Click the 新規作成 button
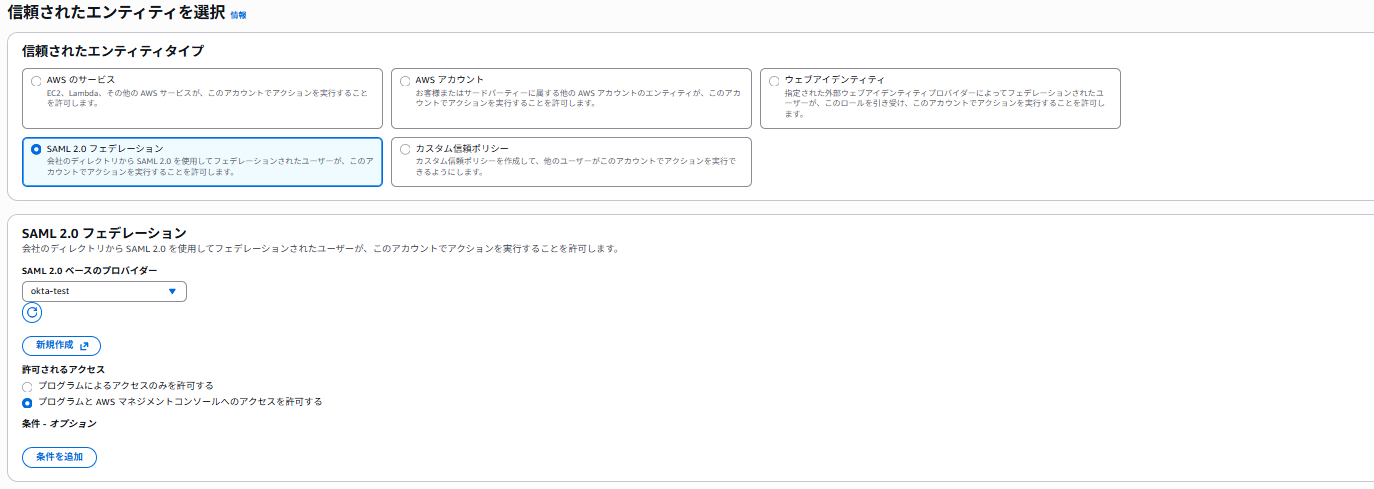Screen dimensions: 1374x489 (x=61, y=345)
